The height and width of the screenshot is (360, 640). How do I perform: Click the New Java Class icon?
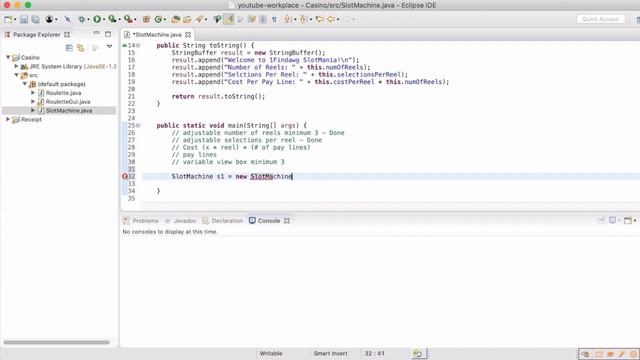coord(158,19)
